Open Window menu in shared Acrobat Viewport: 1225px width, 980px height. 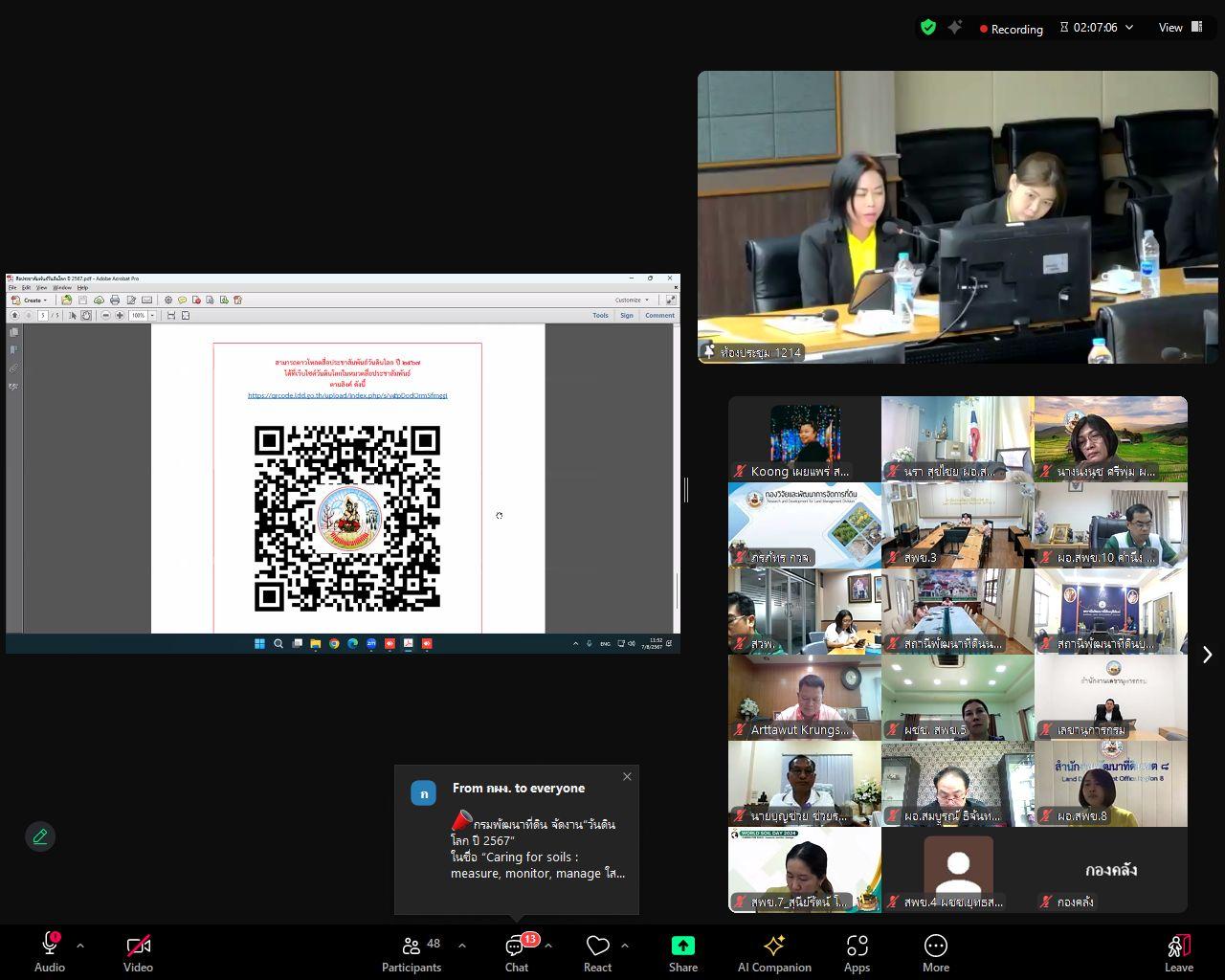[62, 287]
